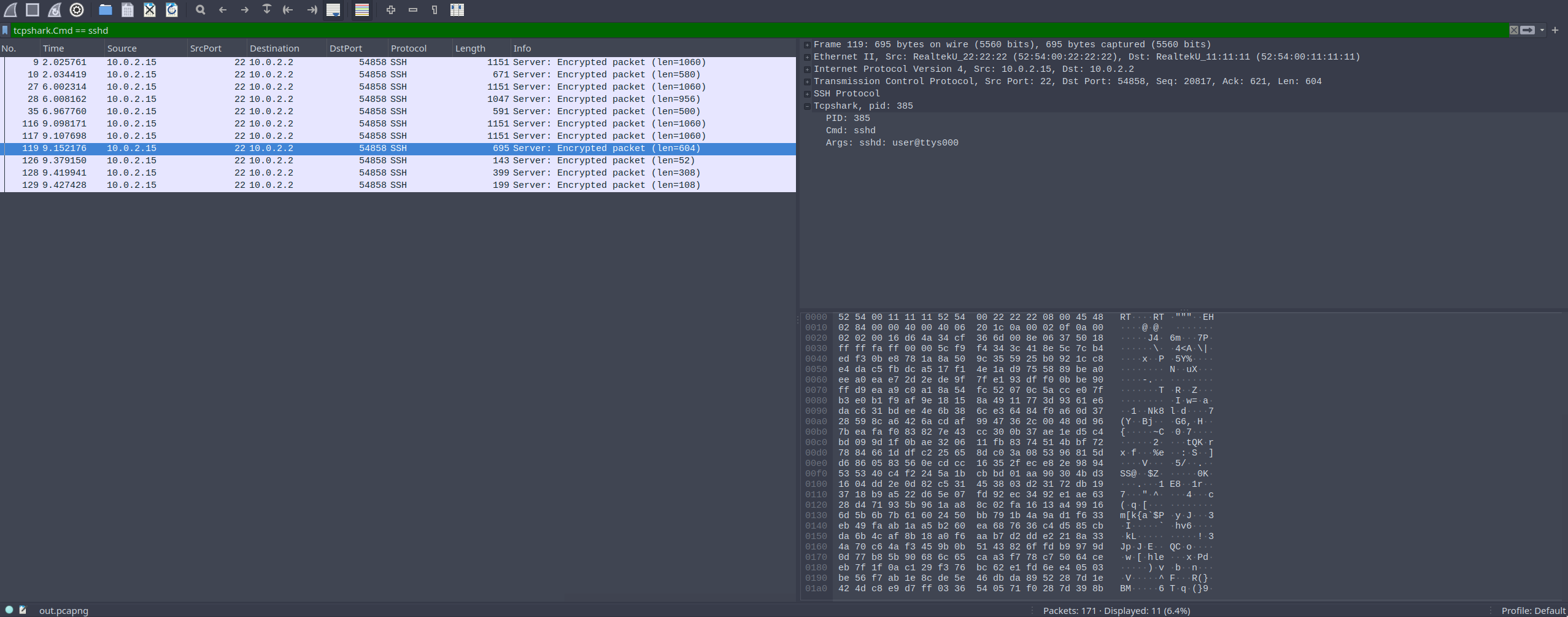Restart the current capture
The width and height of the screenshot is (1568, 617).
coord(54,10)
